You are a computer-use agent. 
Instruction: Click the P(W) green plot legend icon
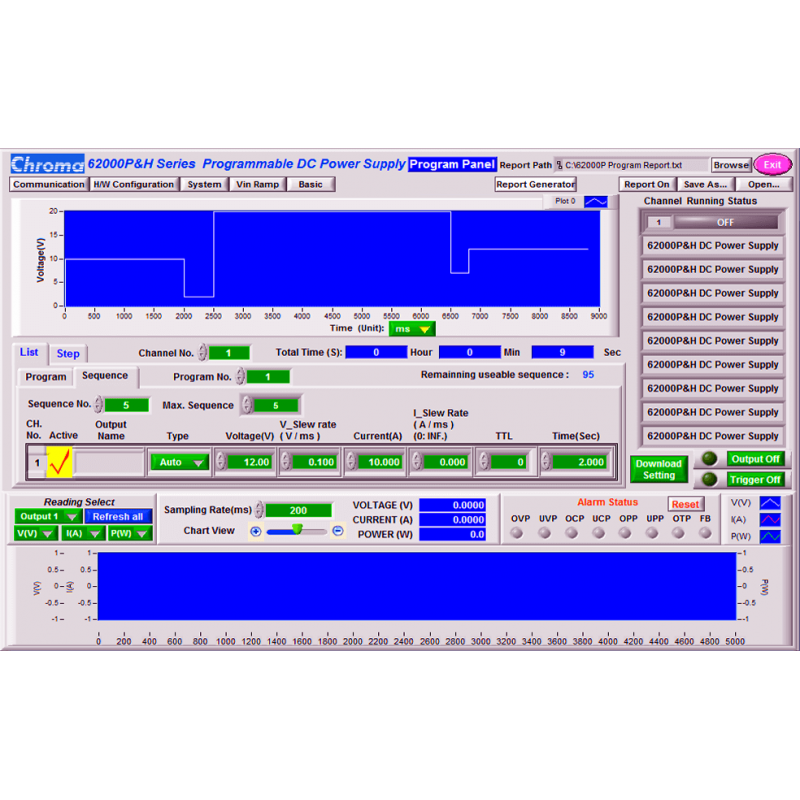point(770,536)
